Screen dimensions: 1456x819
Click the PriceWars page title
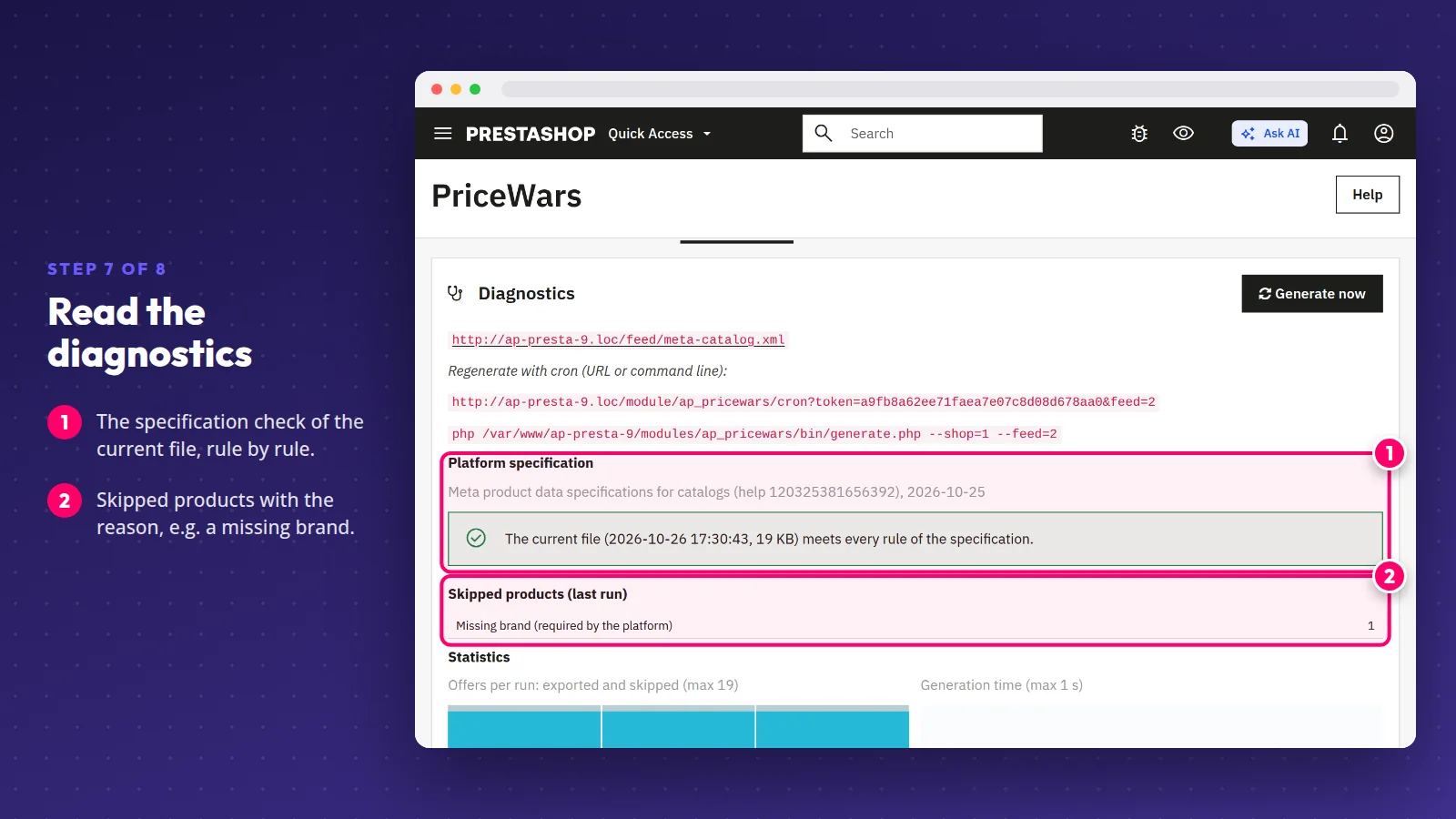point(507,197)
